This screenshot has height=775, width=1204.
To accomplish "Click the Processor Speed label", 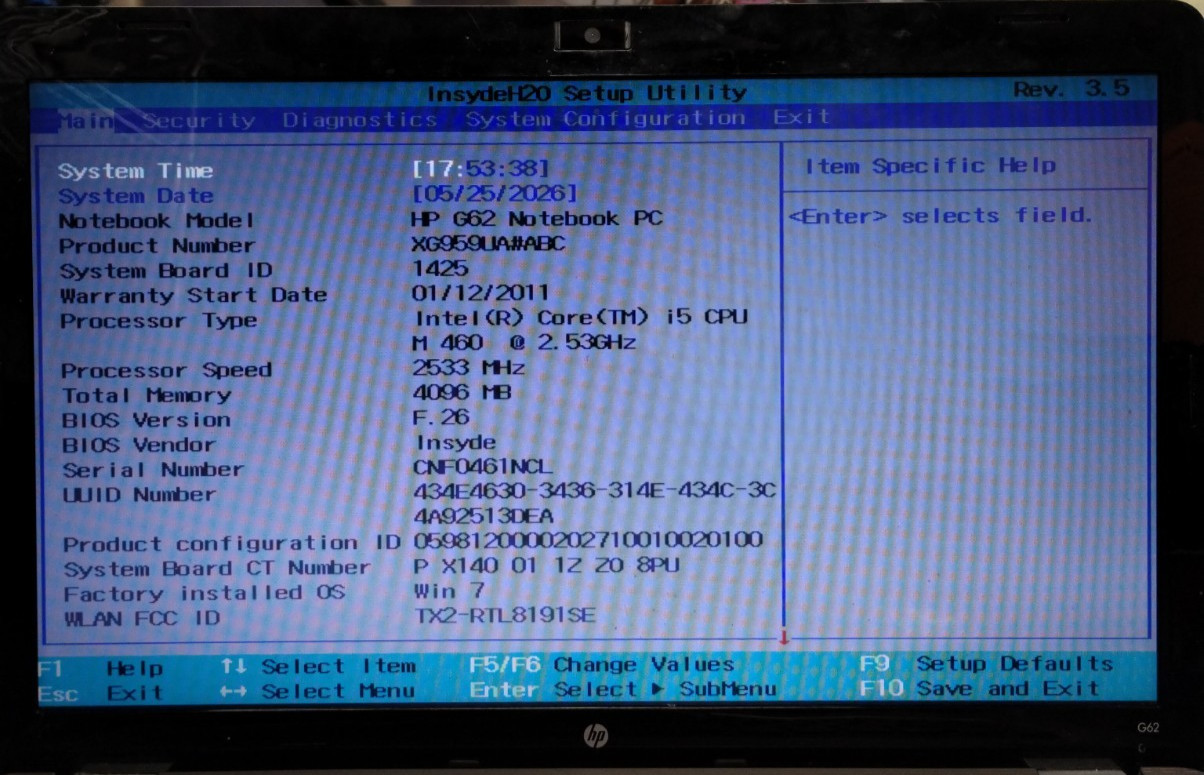I will 166,370.
